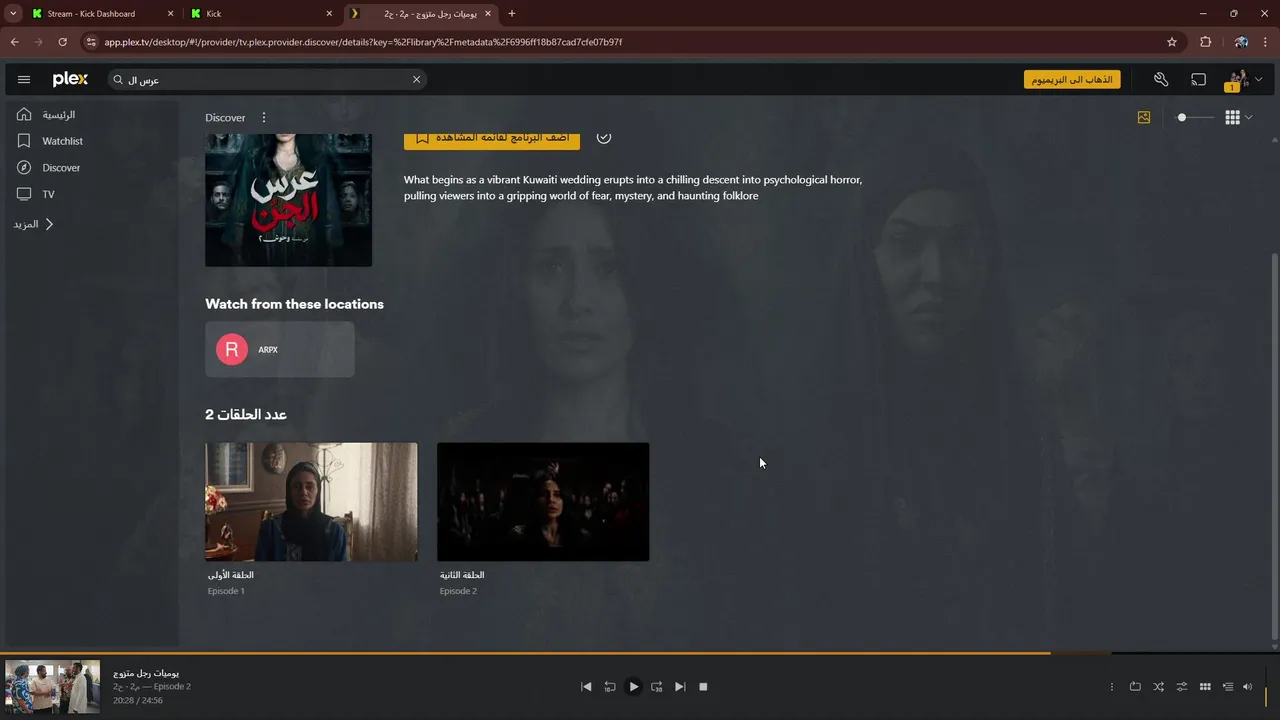Skip forward 30 seconds

point(657,687)
